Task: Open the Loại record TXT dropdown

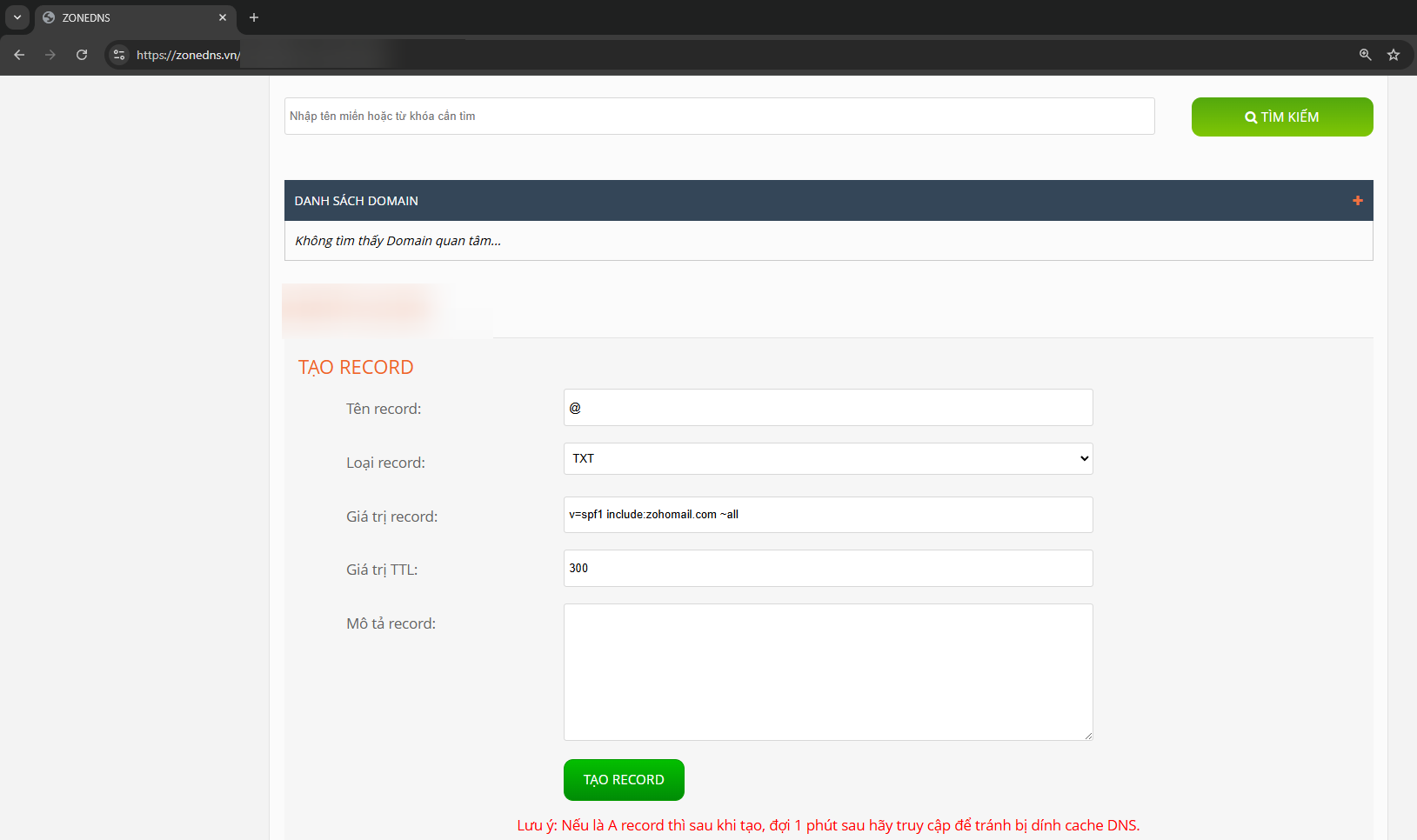Action: (x=827, y=458)
